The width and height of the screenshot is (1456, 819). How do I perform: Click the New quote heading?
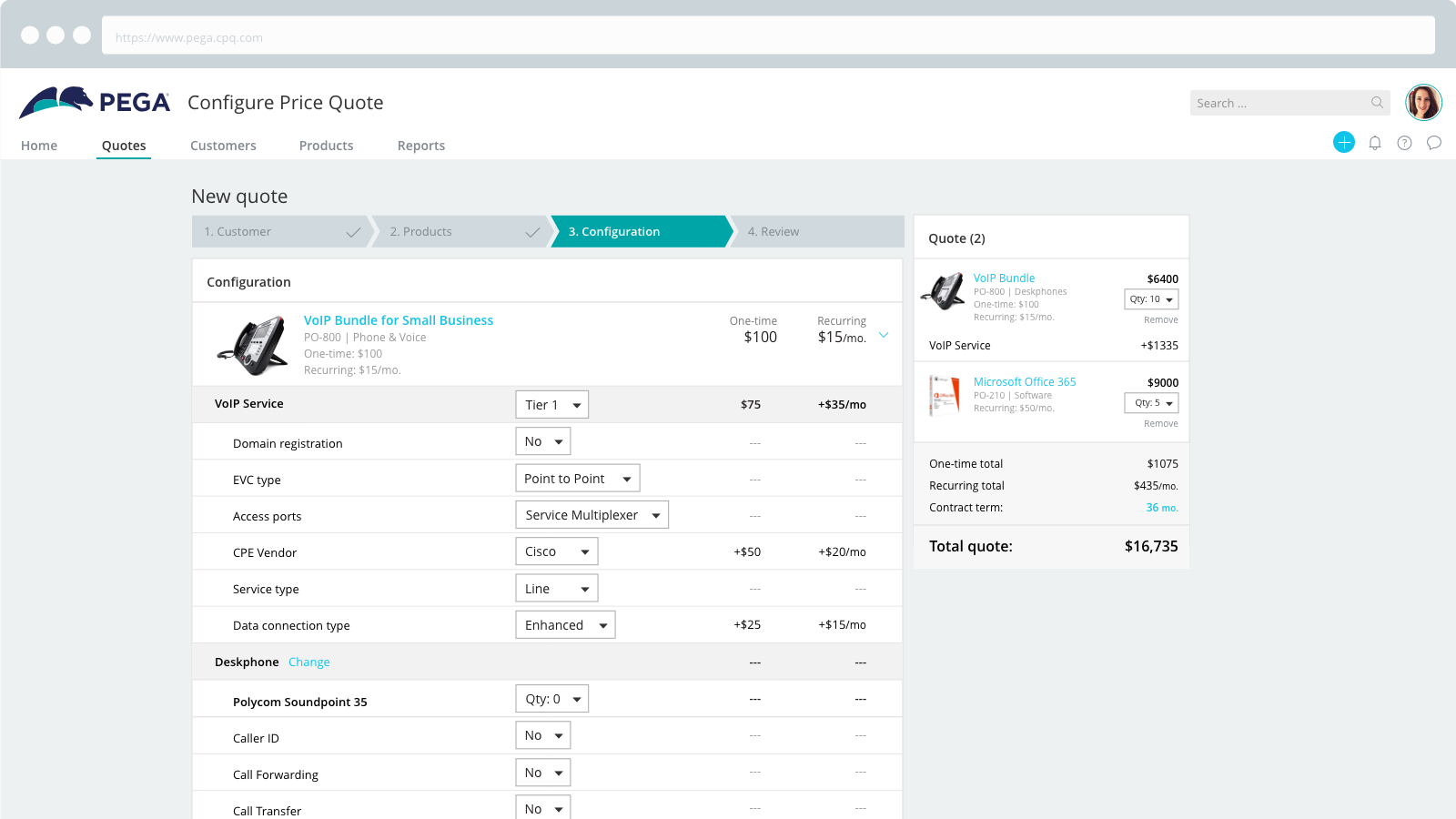click(239, 197)
